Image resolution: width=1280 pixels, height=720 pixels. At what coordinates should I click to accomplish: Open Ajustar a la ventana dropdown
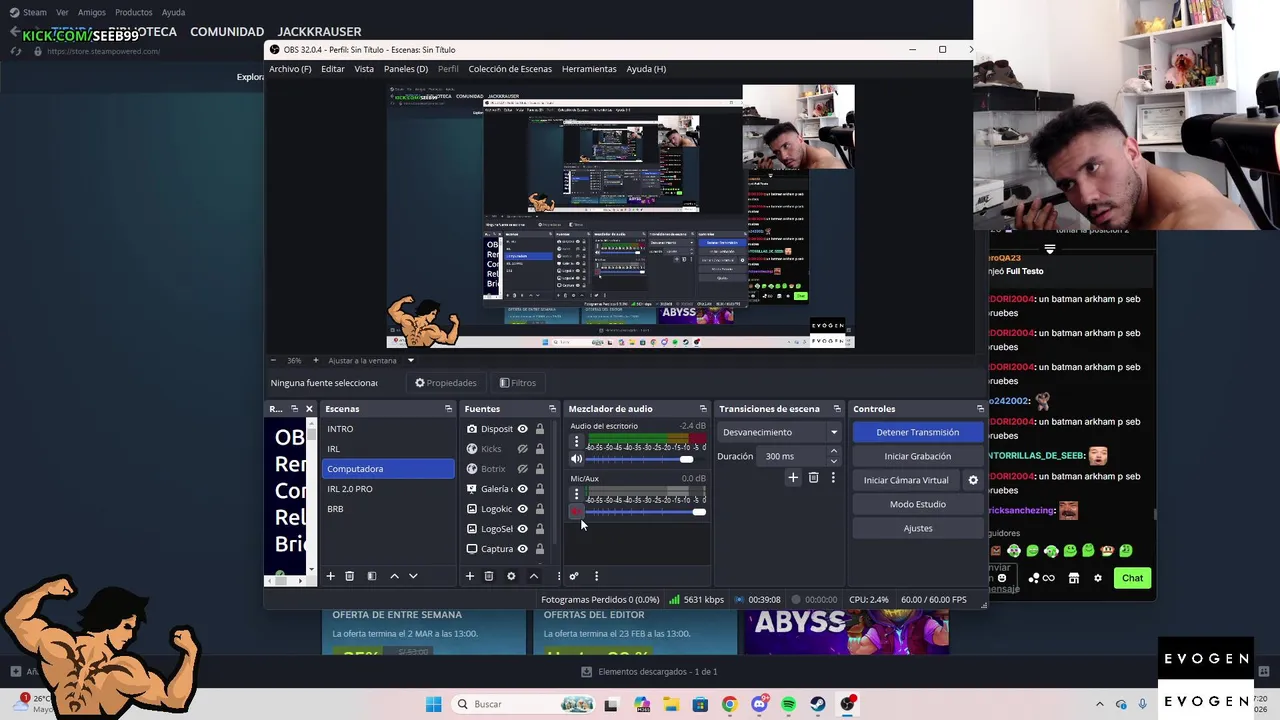pyautogui.click(x=410, y=360)
